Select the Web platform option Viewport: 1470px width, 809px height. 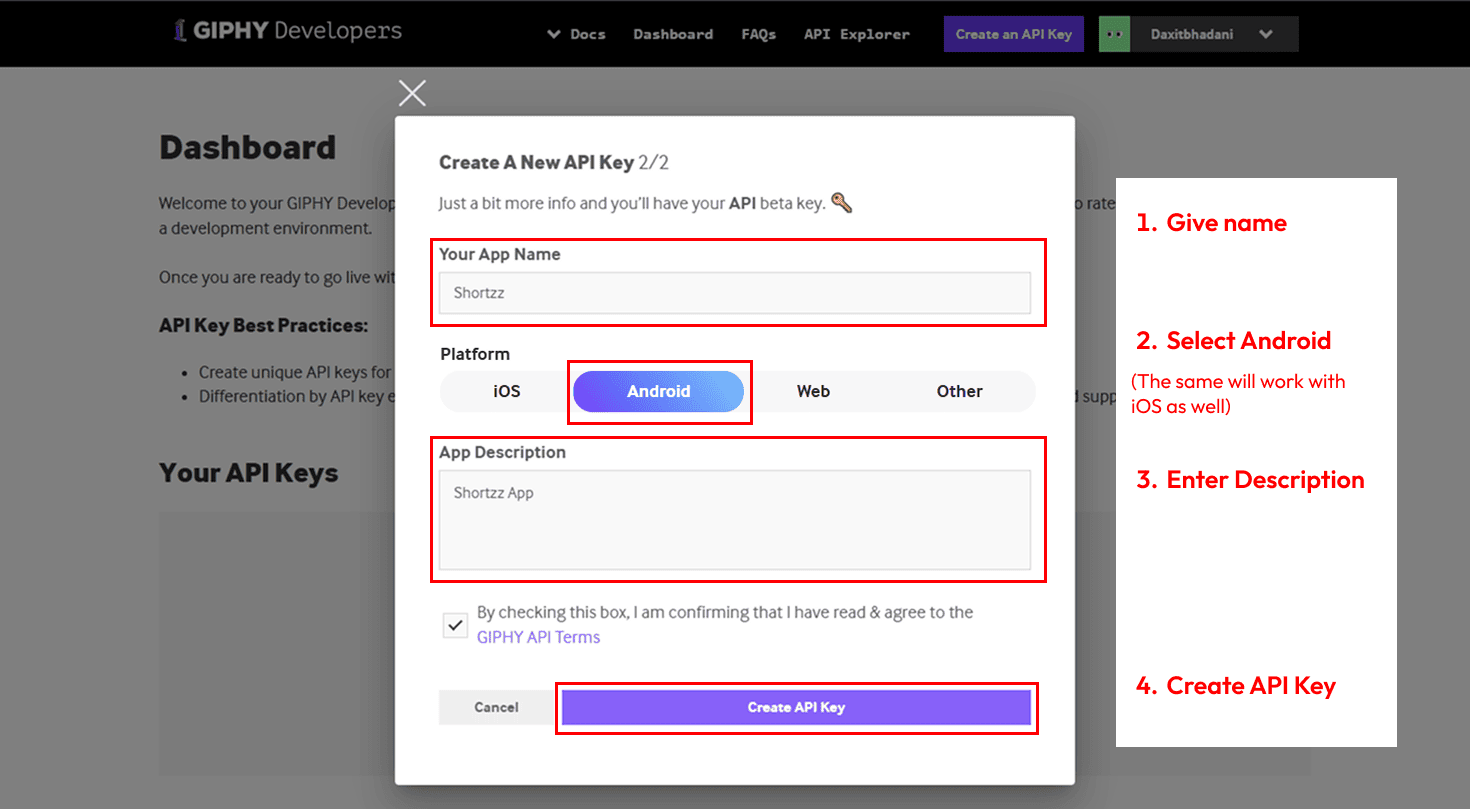tap(813, 391)
